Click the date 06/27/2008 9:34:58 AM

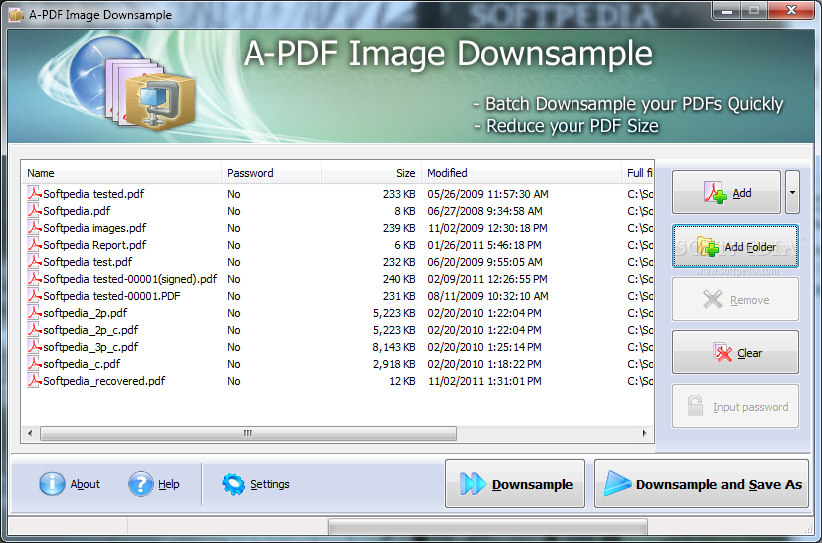pos(485,211)
